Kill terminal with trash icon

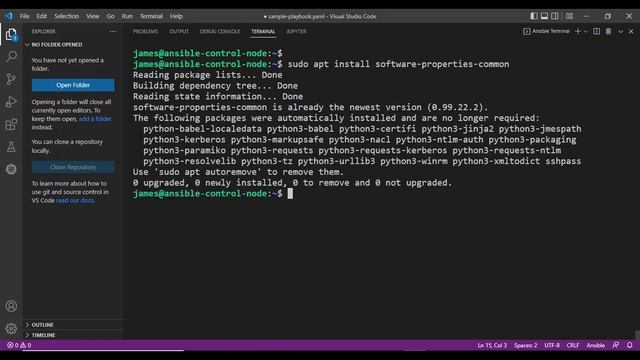point(609,31)
